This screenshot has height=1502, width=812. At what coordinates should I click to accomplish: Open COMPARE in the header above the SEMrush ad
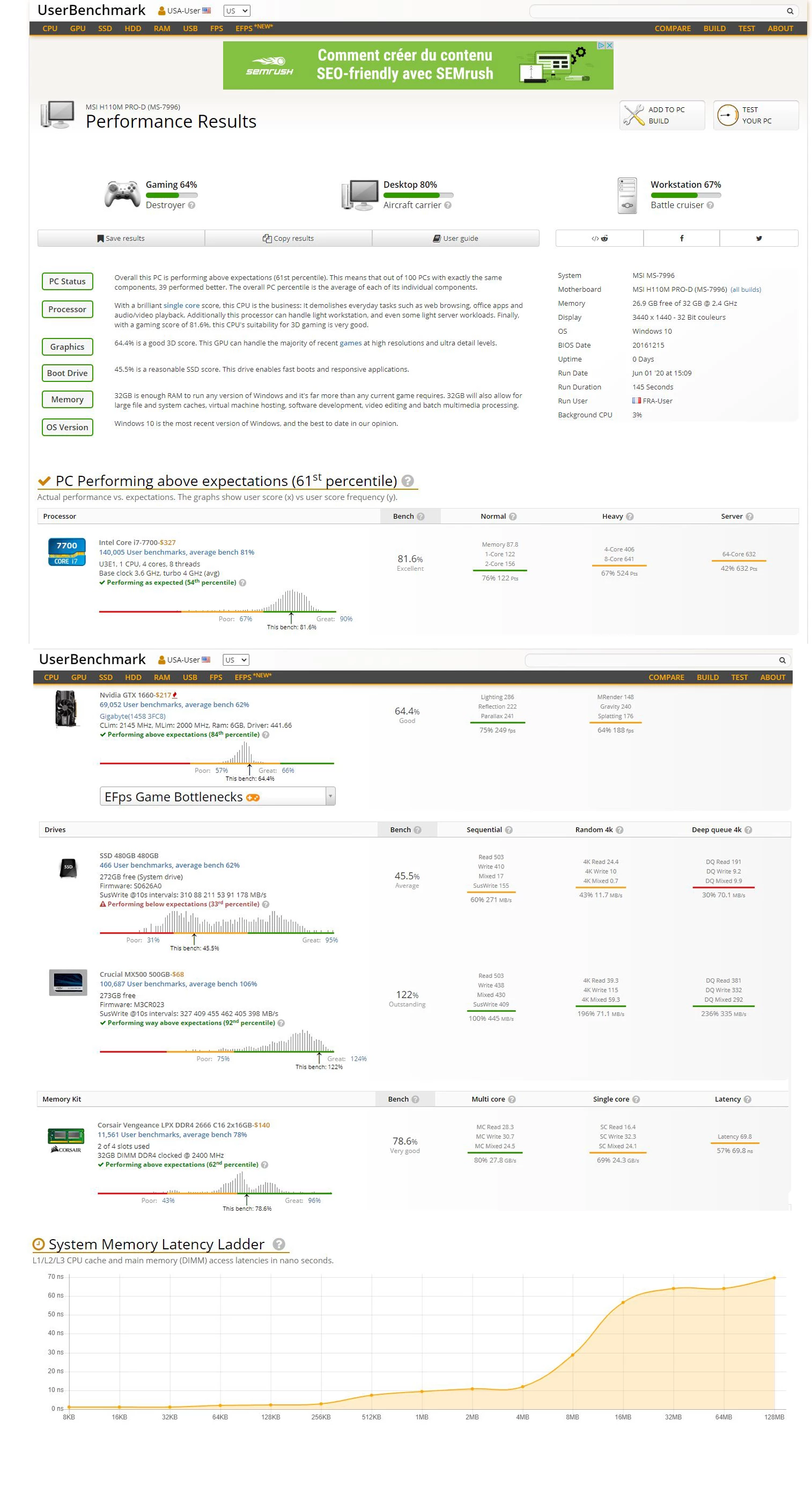pos(673,28)
